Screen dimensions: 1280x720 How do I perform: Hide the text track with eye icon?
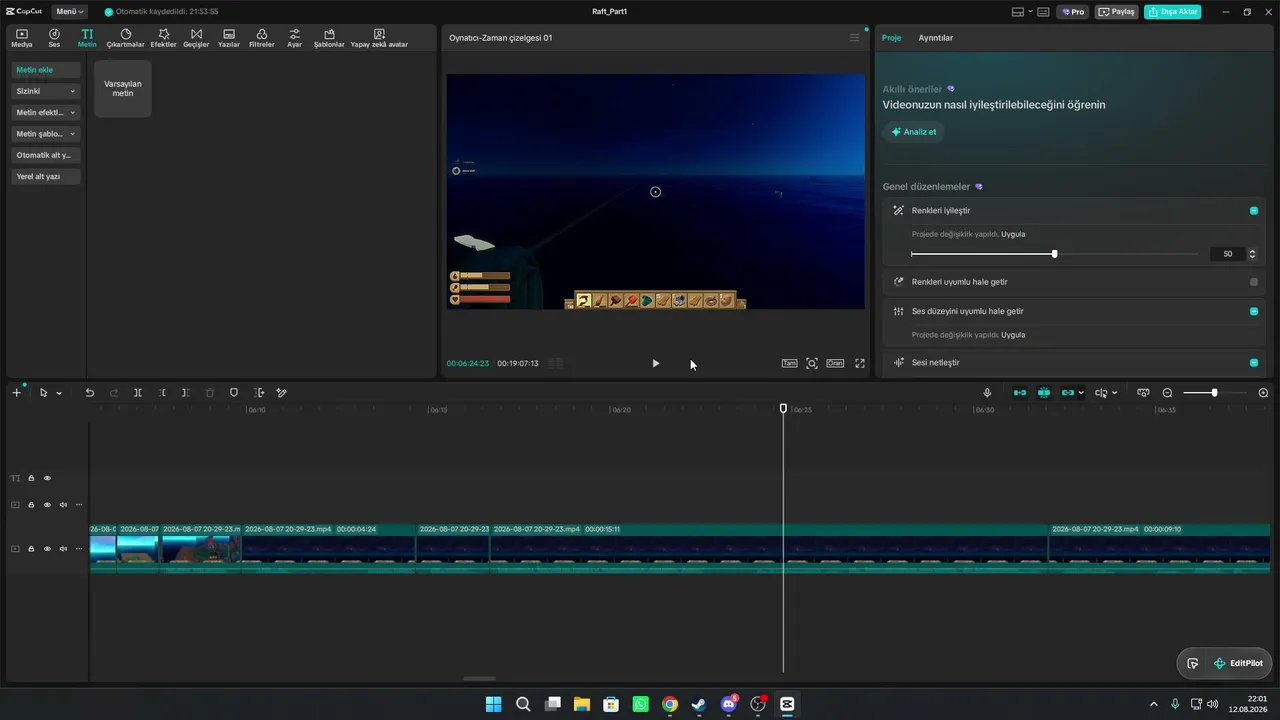(47, 478)
